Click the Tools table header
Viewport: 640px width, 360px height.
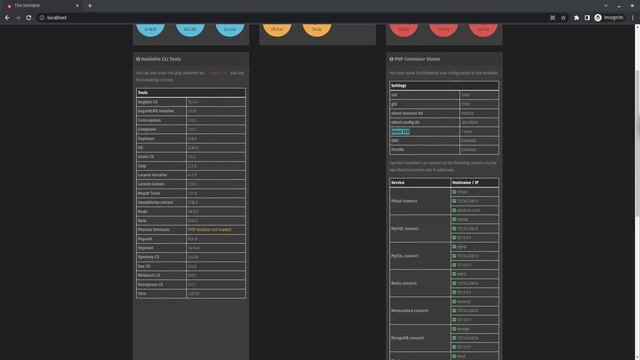(191, 93)
